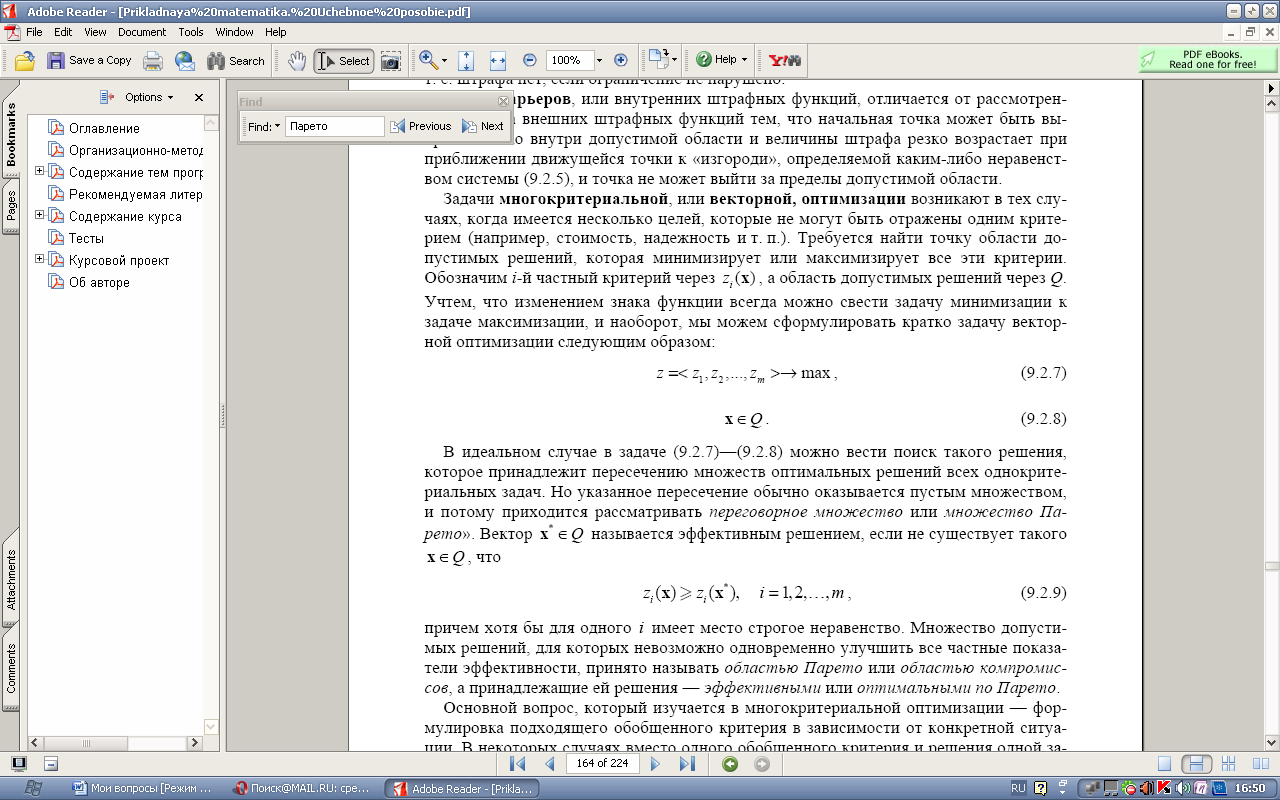Open bookmark Об авторе
Screen dimensions: 1280x800
click(x=99, y=282)
